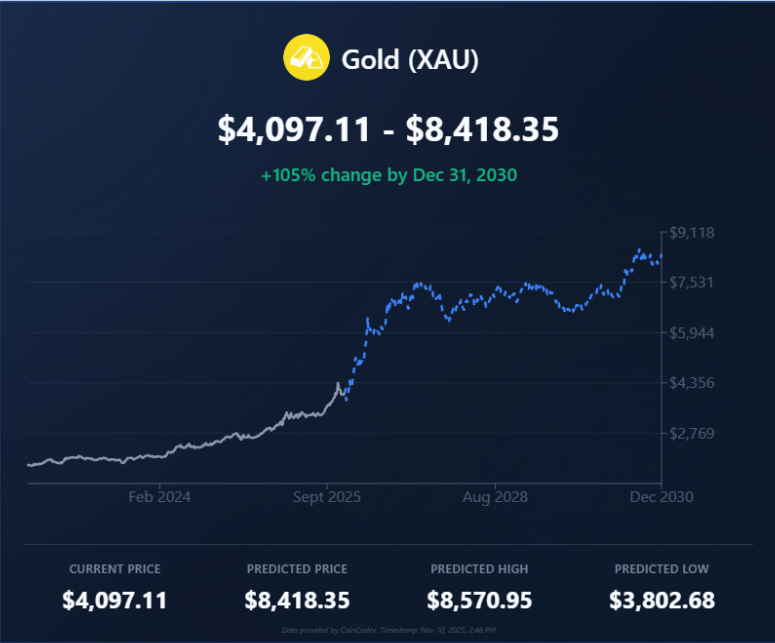Click the $5,944 y-axis label
Viewport: 775px width, 643px height.
(692, 333)
